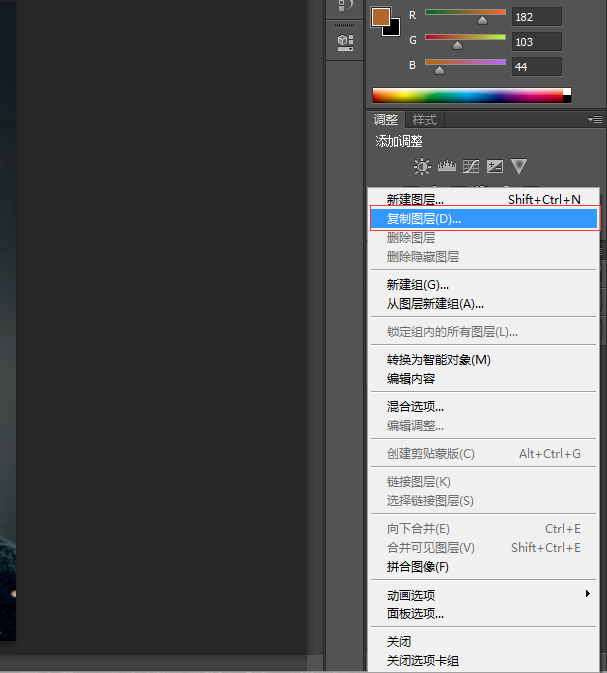The width and height of the screenshot is (607, 673).
Task: Click the Brightness/Contrast adjustment icon
Action: tap(422, 166)
